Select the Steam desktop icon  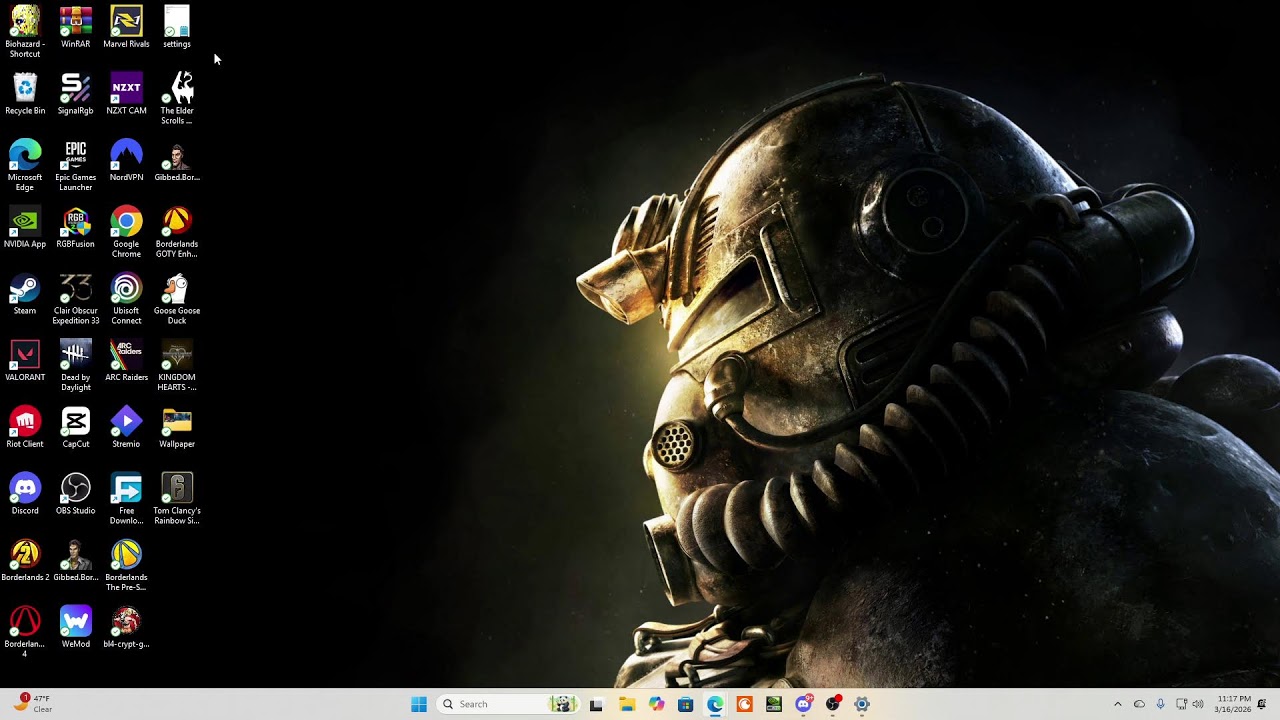click(x=25, y=295)
